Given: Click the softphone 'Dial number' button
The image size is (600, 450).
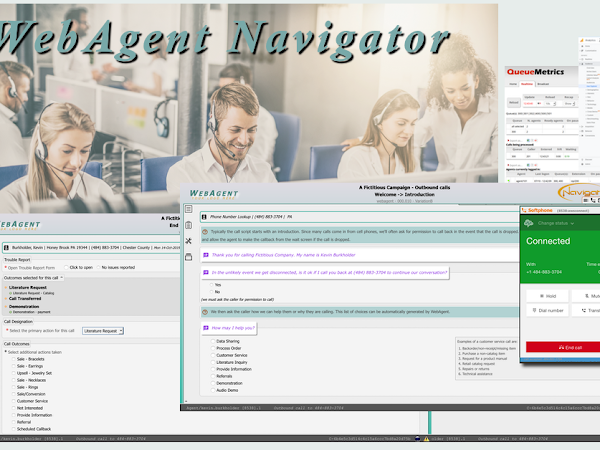Looking at the screenshot, I should point(548,310).
